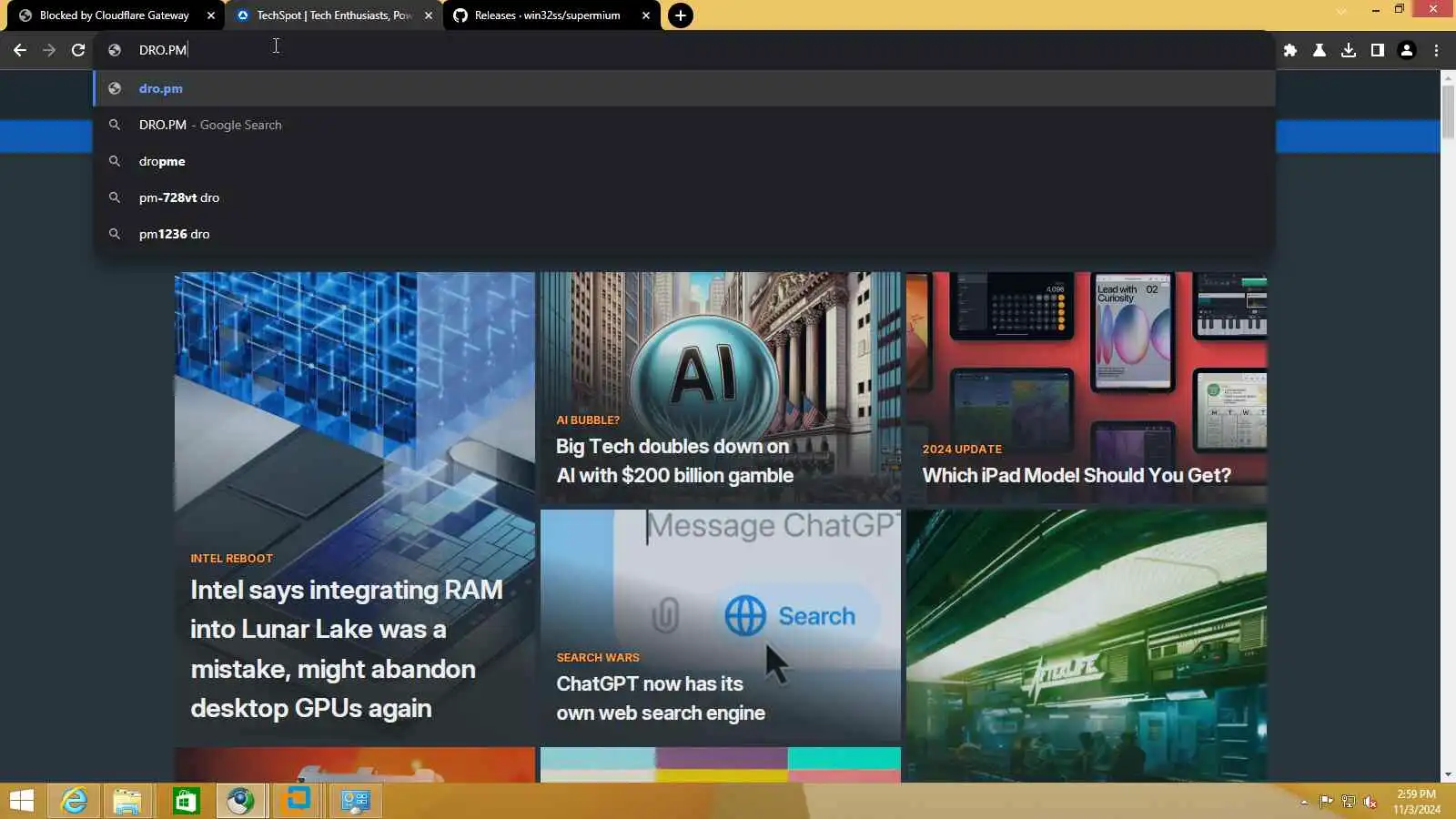
Task: Toggle the browser side panel
Action: point(1378,50)
